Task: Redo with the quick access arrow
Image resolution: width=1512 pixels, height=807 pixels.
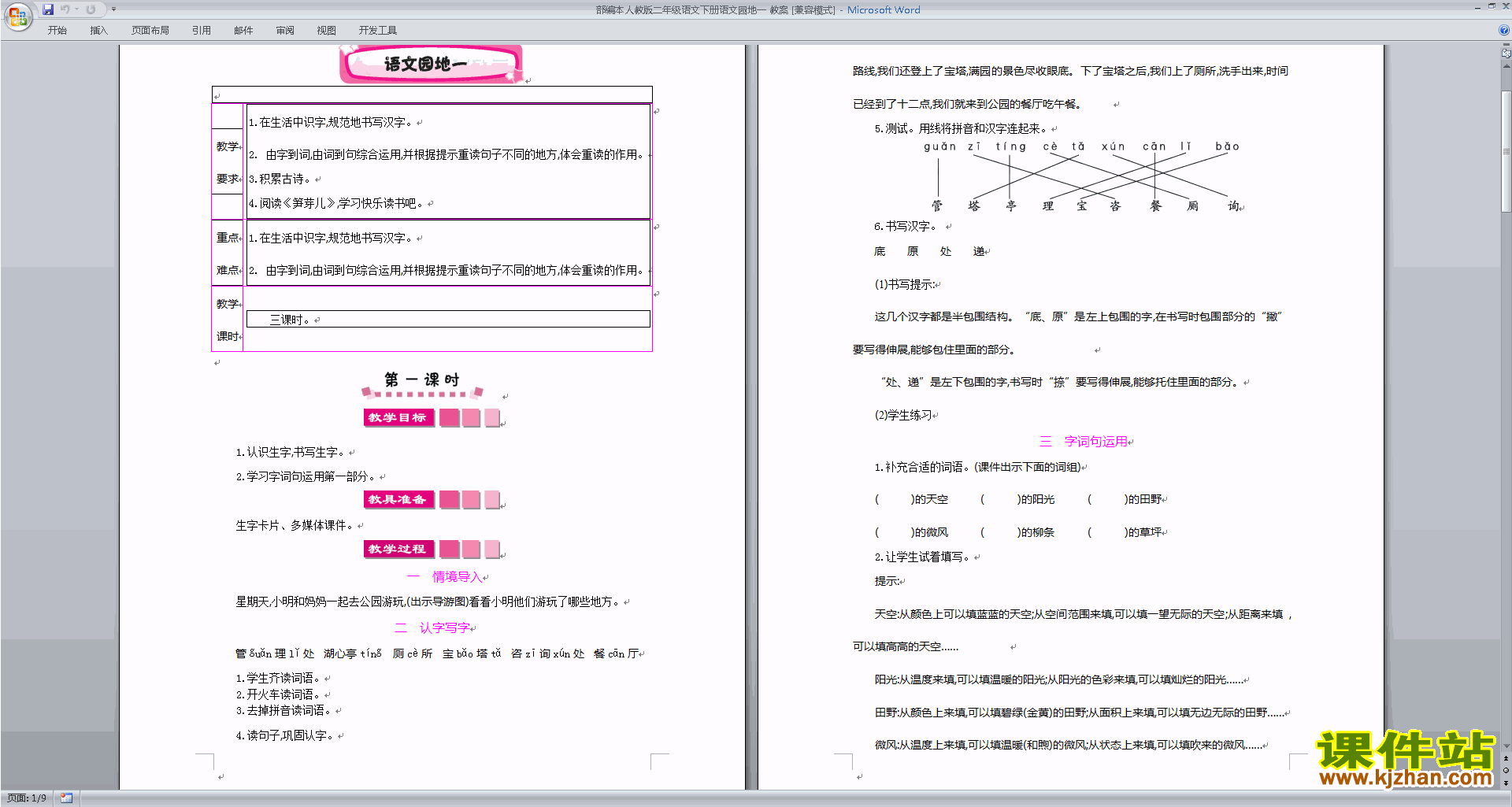Action: (91, 9)
